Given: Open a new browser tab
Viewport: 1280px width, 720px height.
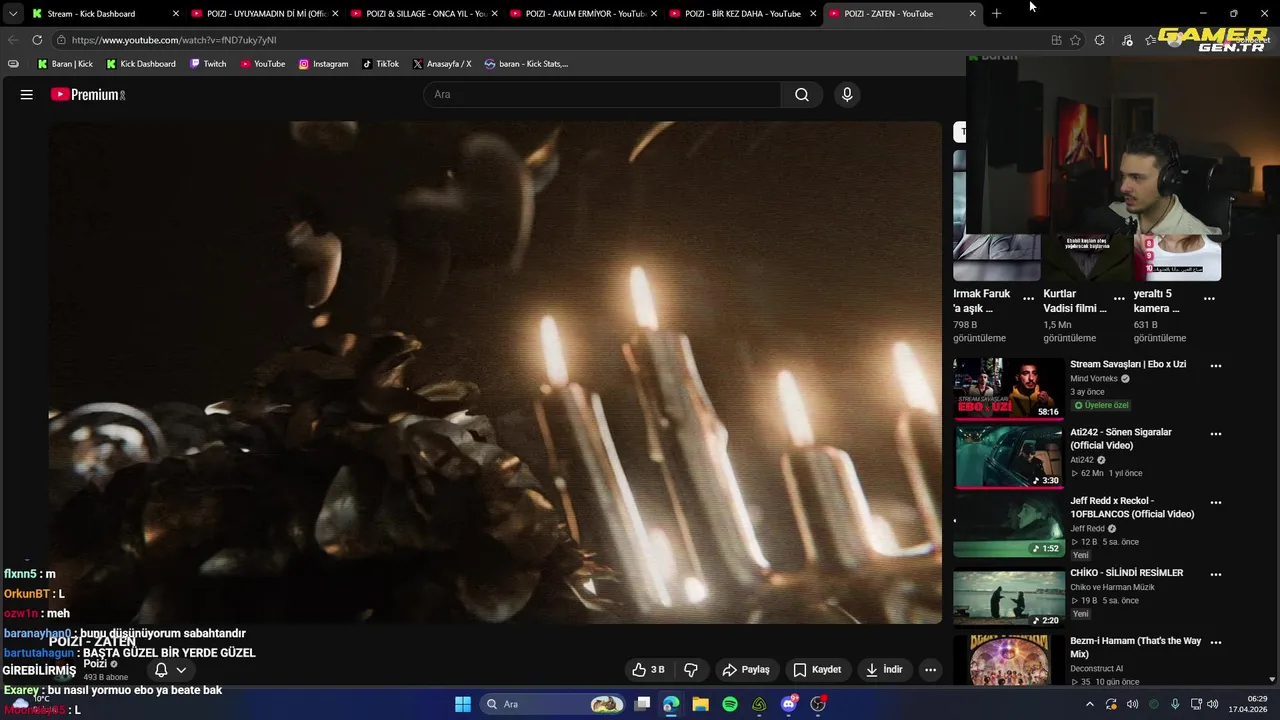Looking at the screenshot, I should click(x=996, y=14).
